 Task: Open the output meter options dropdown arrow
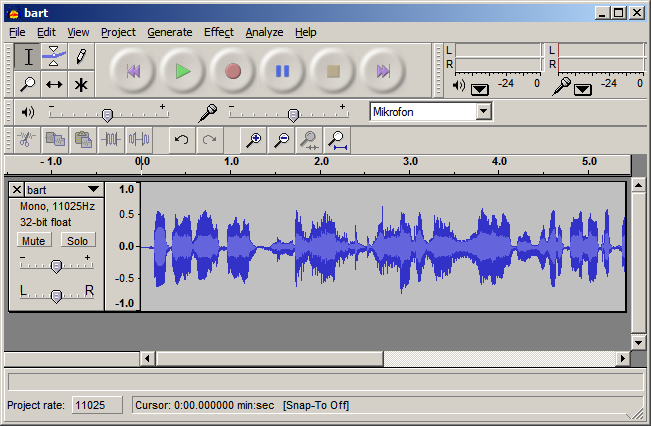480,89
